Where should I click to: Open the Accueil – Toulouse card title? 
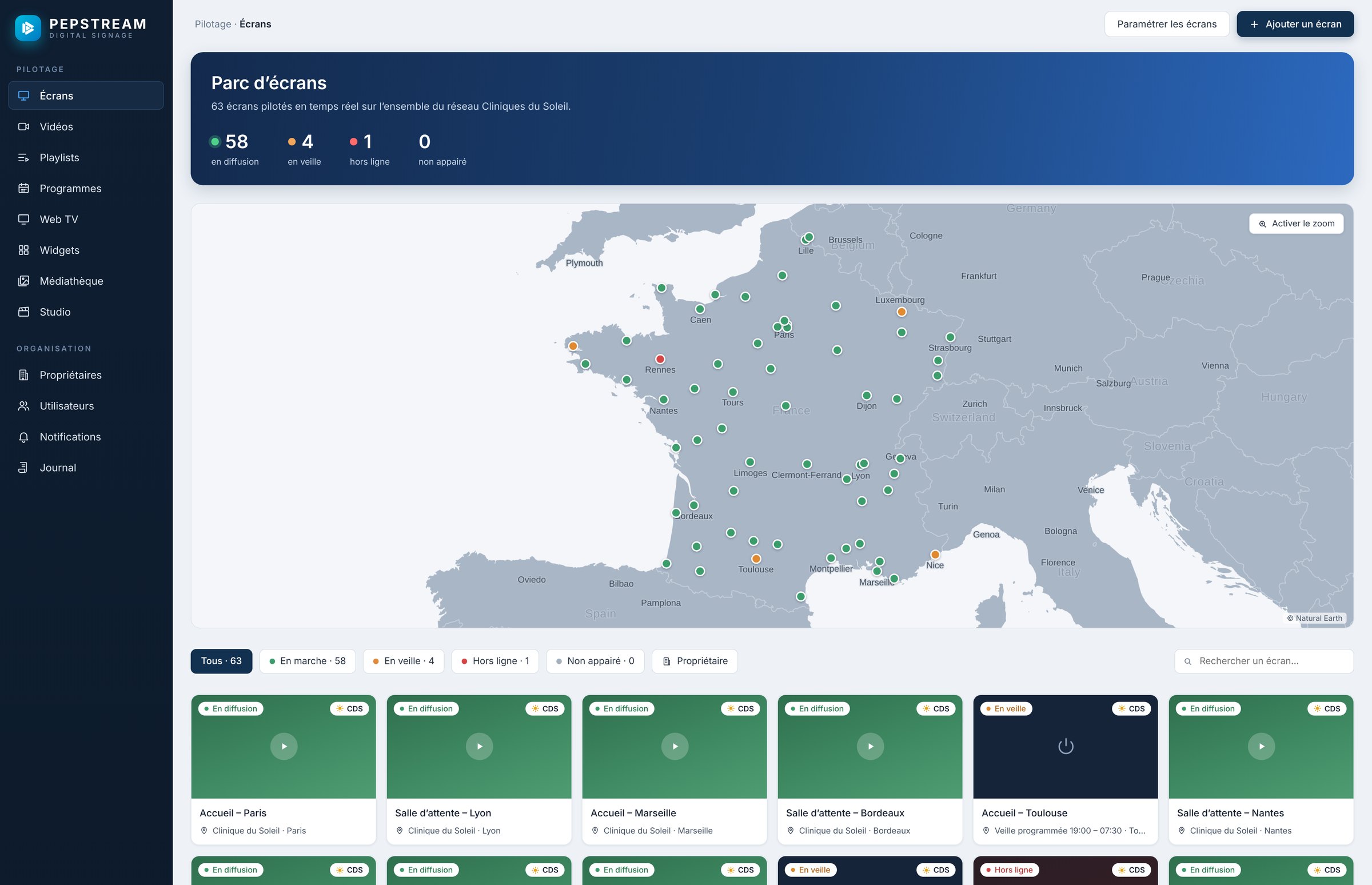coord(1024,812)
